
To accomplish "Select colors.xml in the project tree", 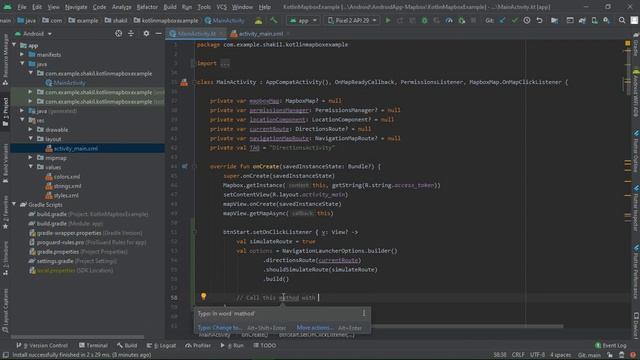I will [x=67, y=177].
